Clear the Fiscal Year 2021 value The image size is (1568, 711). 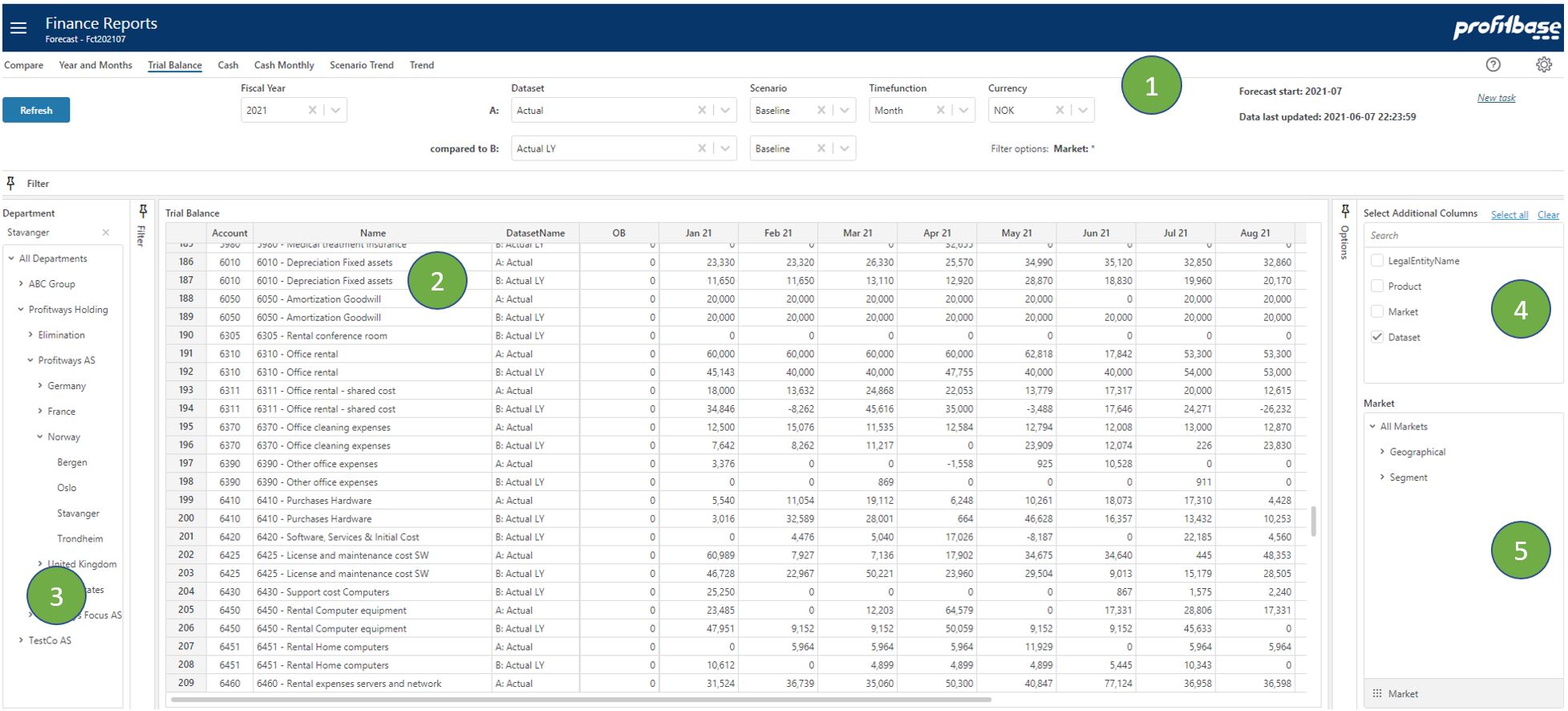click(312, 110)
